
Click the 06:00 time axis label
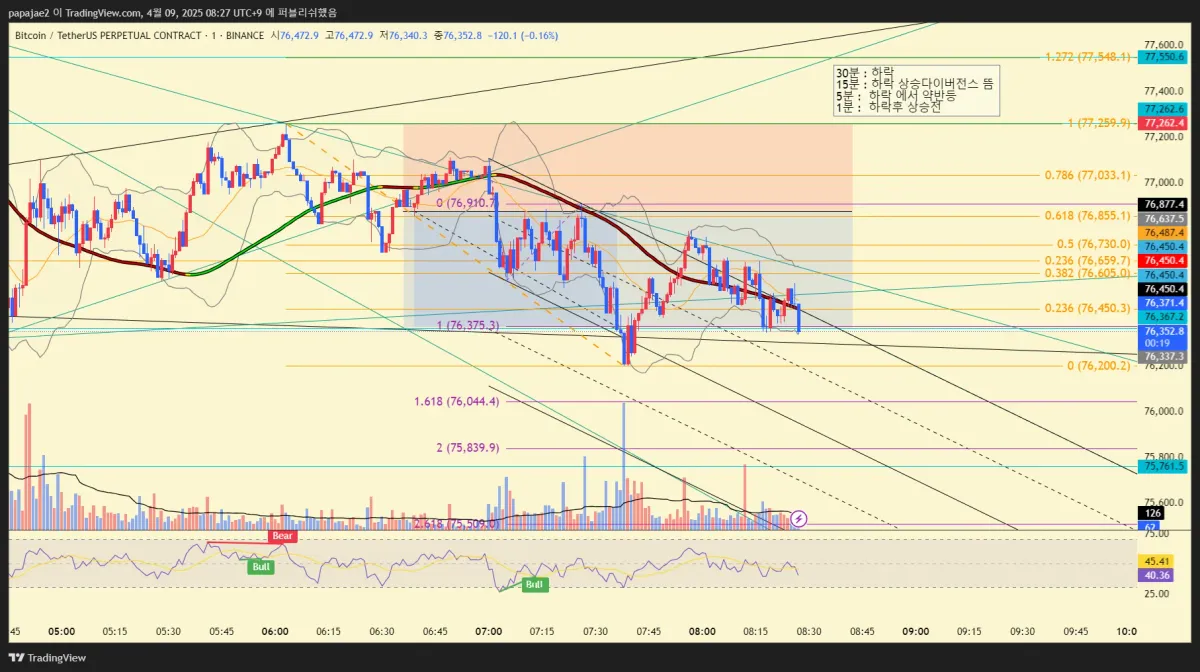[275, 631]
